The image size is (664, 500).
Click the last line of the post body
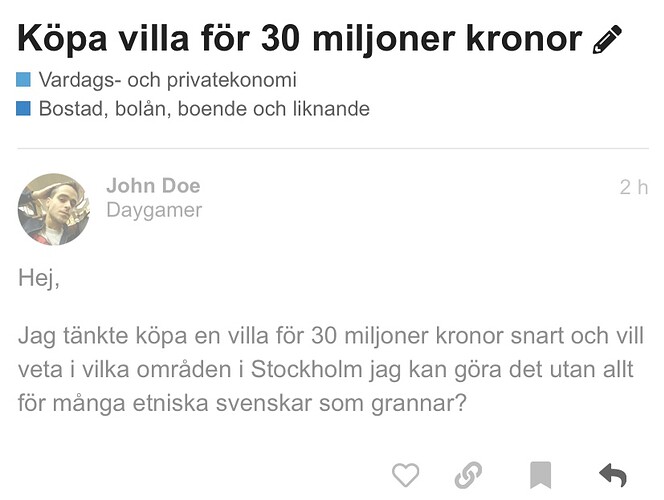pyautogui.click(x=243, y=406)
